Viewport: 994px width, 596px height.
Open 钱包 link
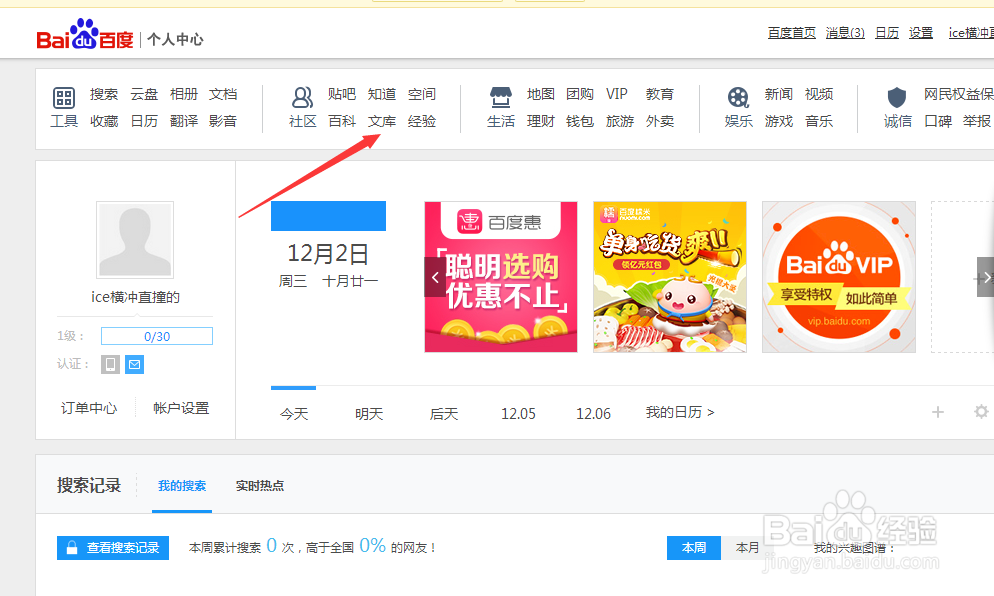580,121
